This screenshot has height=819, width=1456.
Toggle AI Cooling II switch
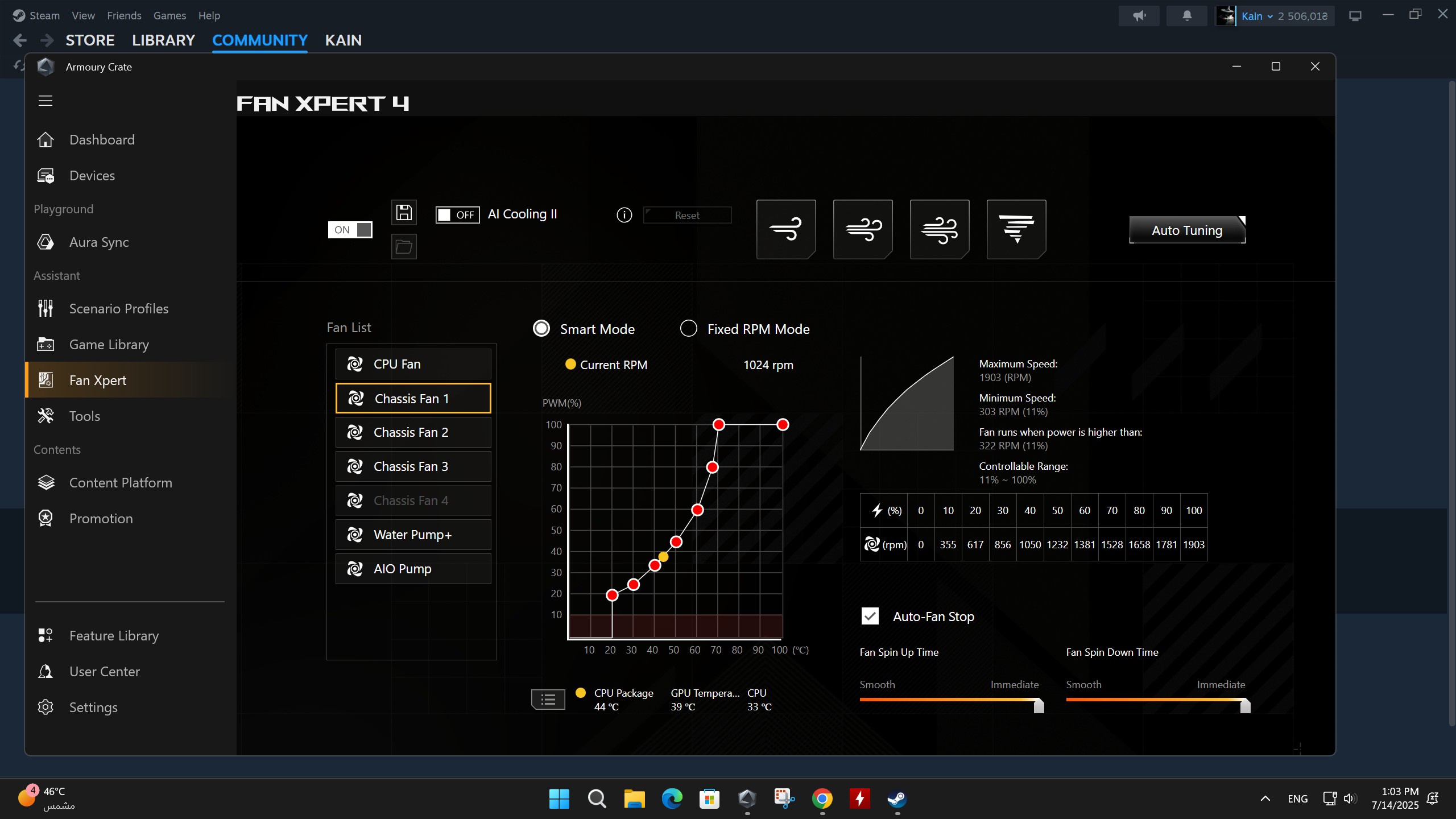click(457, 215)
